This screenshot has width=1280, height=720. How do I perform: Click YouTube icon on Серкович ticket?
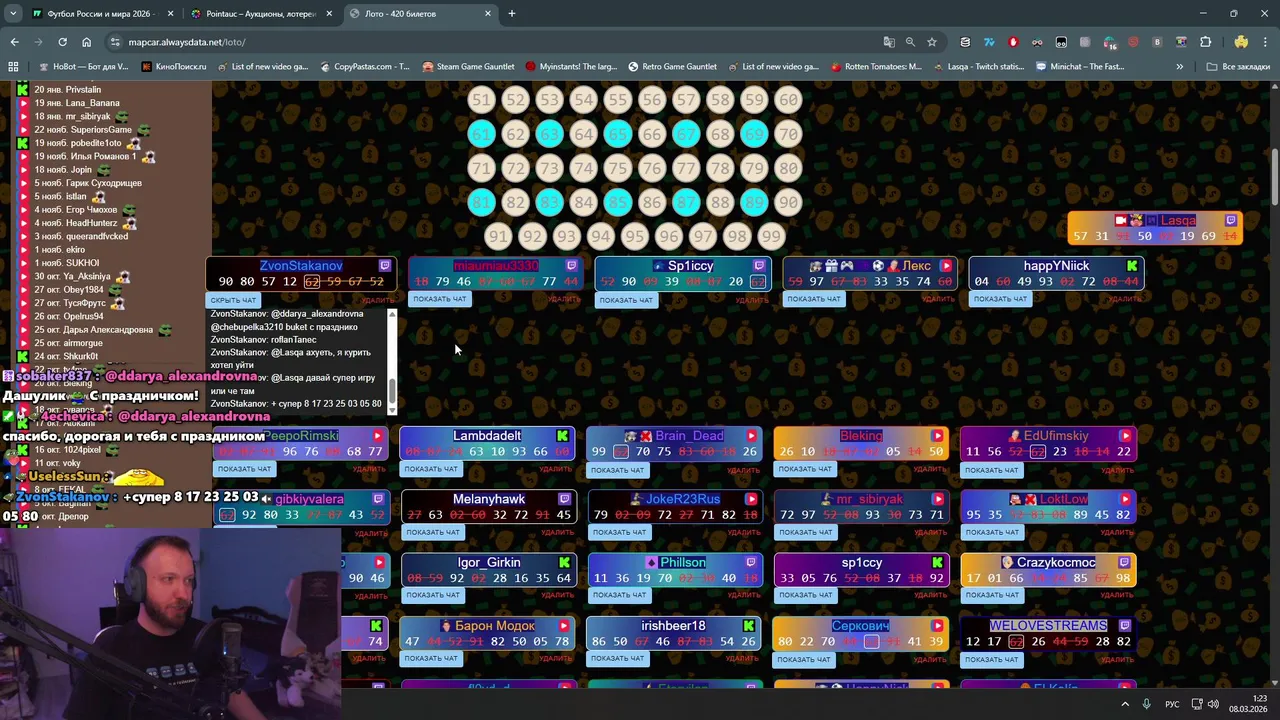tap(938, 626)
